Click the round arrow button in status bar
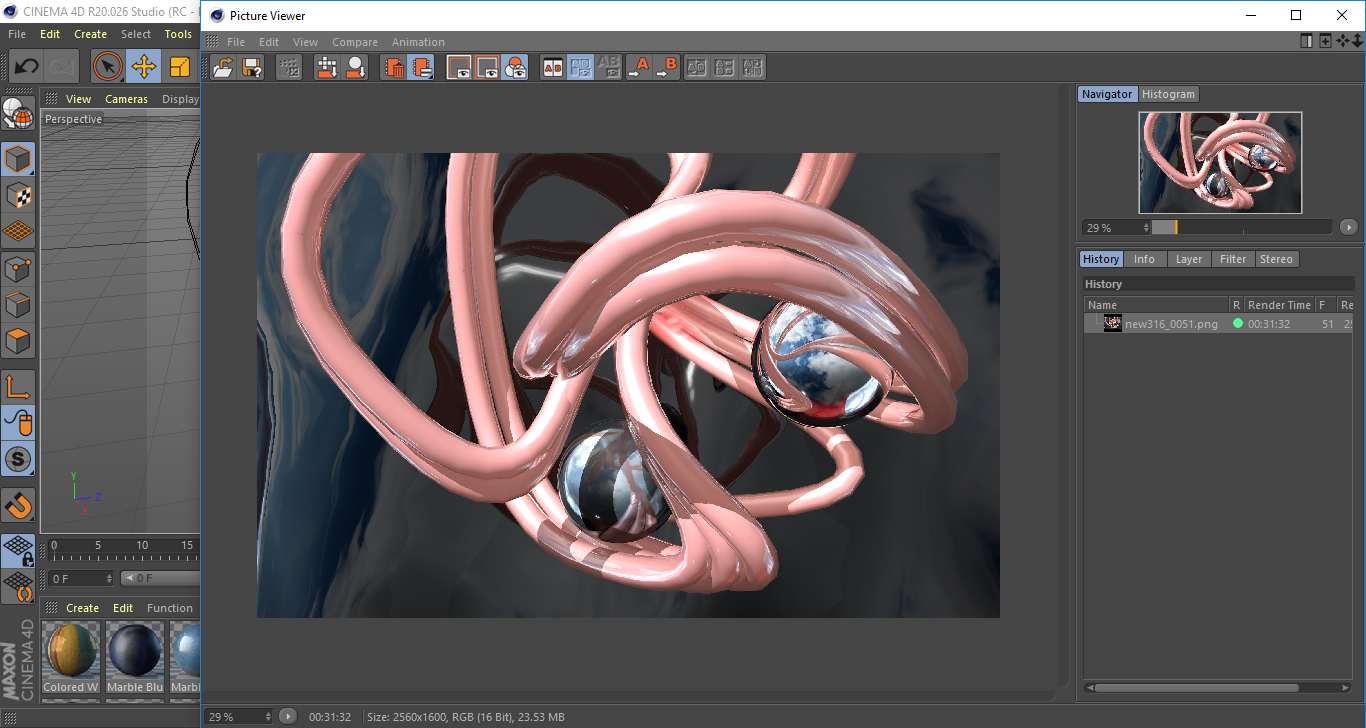The height and width of the screenshot is (728, 1366). 288,716
